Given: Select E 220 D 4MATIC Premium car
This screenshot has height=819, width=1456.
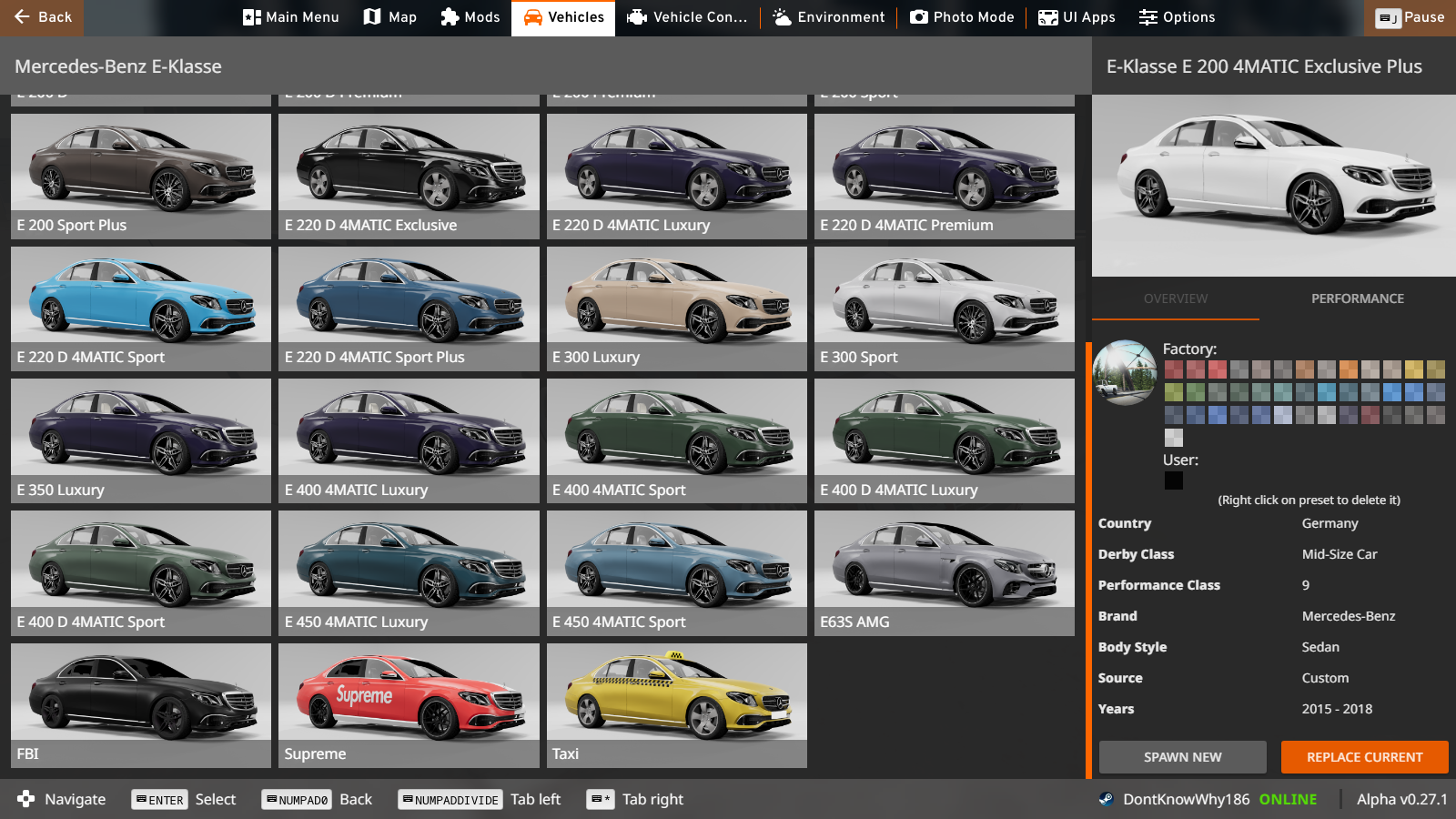Looking at the screenshot, I should pyautogui.click(x=945, y=177).
